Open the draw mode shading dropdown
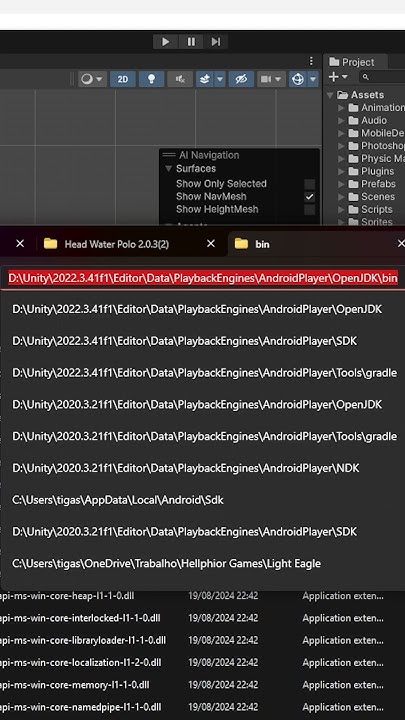The width and height of the screenshot is (405, 720). (93, 79)
